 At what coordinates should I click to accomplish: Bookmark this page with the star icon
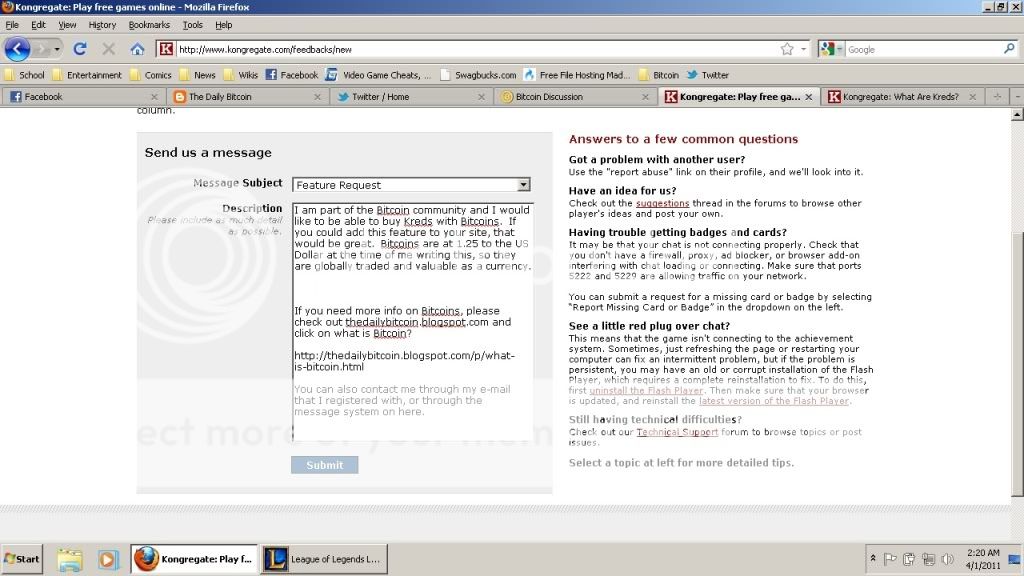point(787,48)
